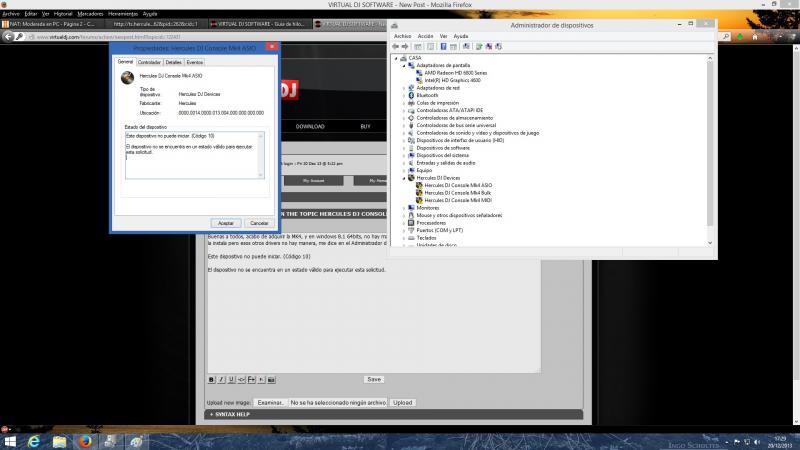Open the DOWNLOAD link on VirtualDJ site
This screenshot has width=800, height=450.
pyautogui.click(x=310, y=127)
